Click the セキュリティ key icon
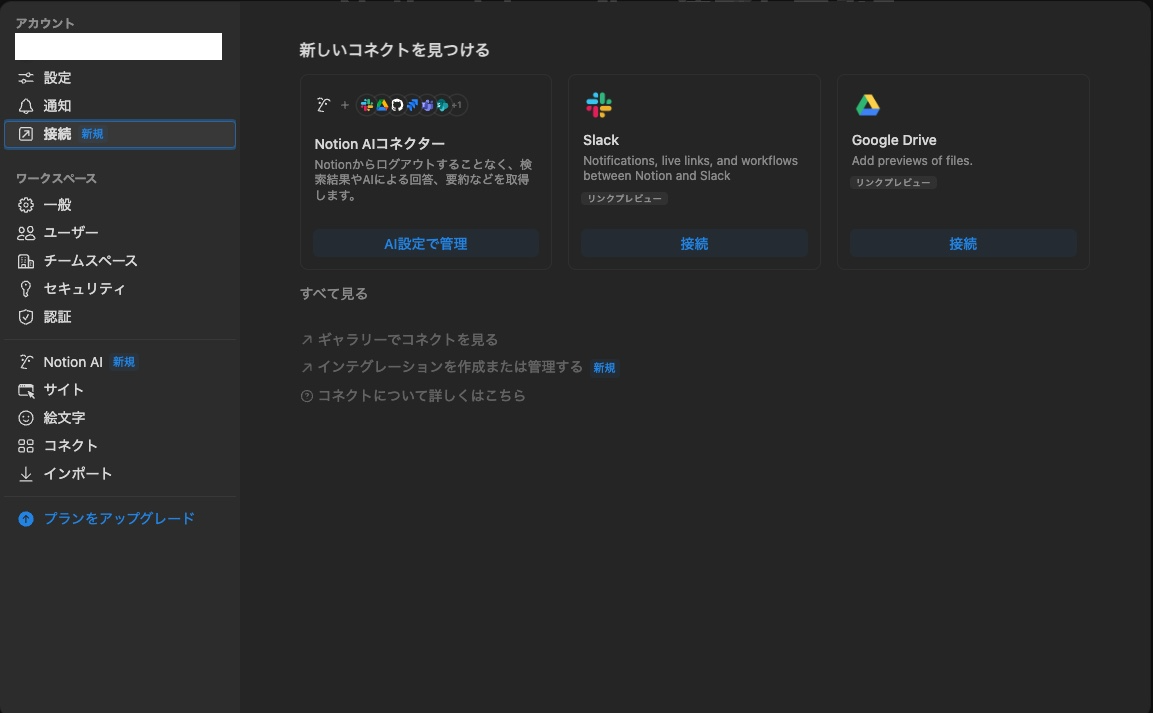The width and height of the screenshot is (1153, 713). 26,289
